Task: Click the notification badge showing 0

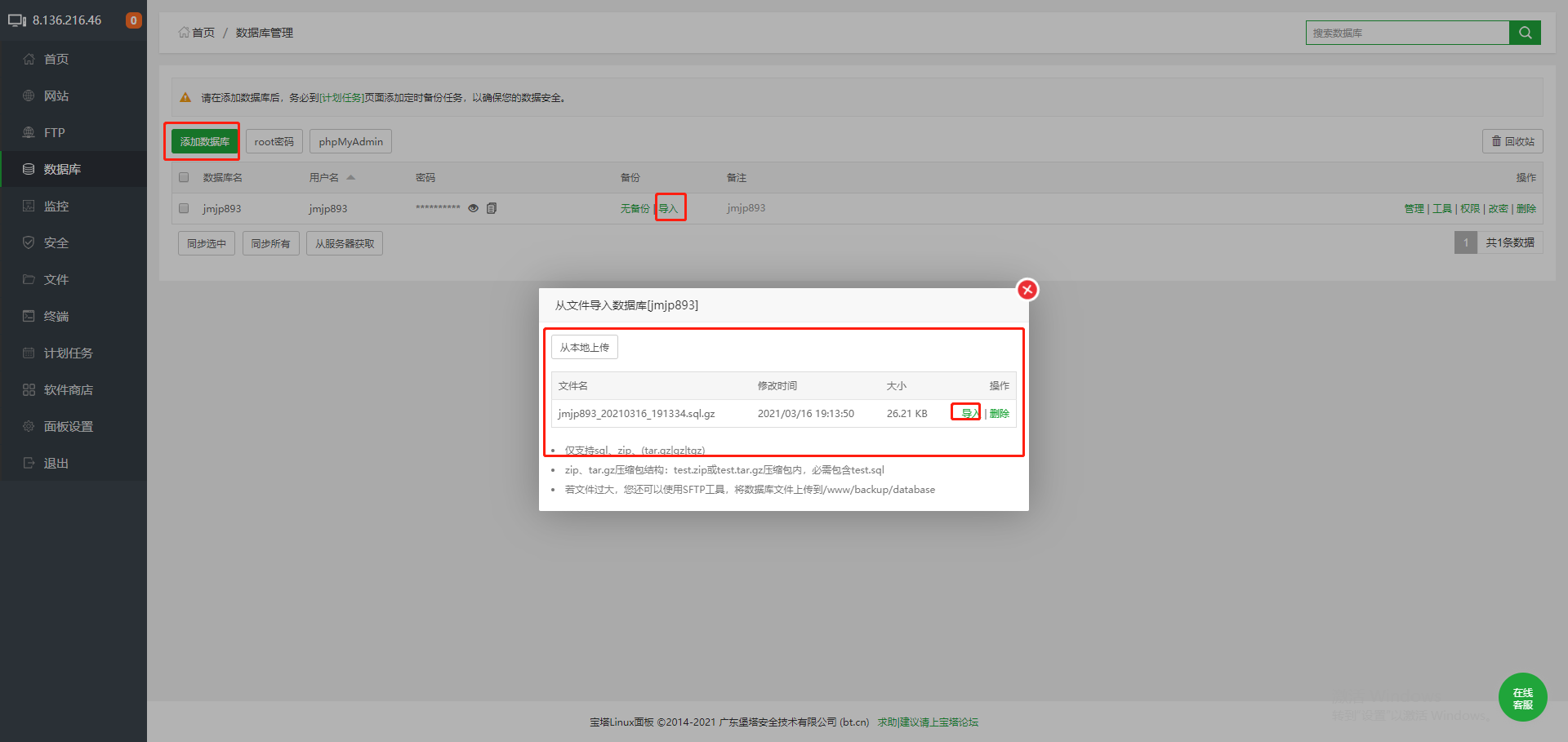Action: [x=133, y=20]
